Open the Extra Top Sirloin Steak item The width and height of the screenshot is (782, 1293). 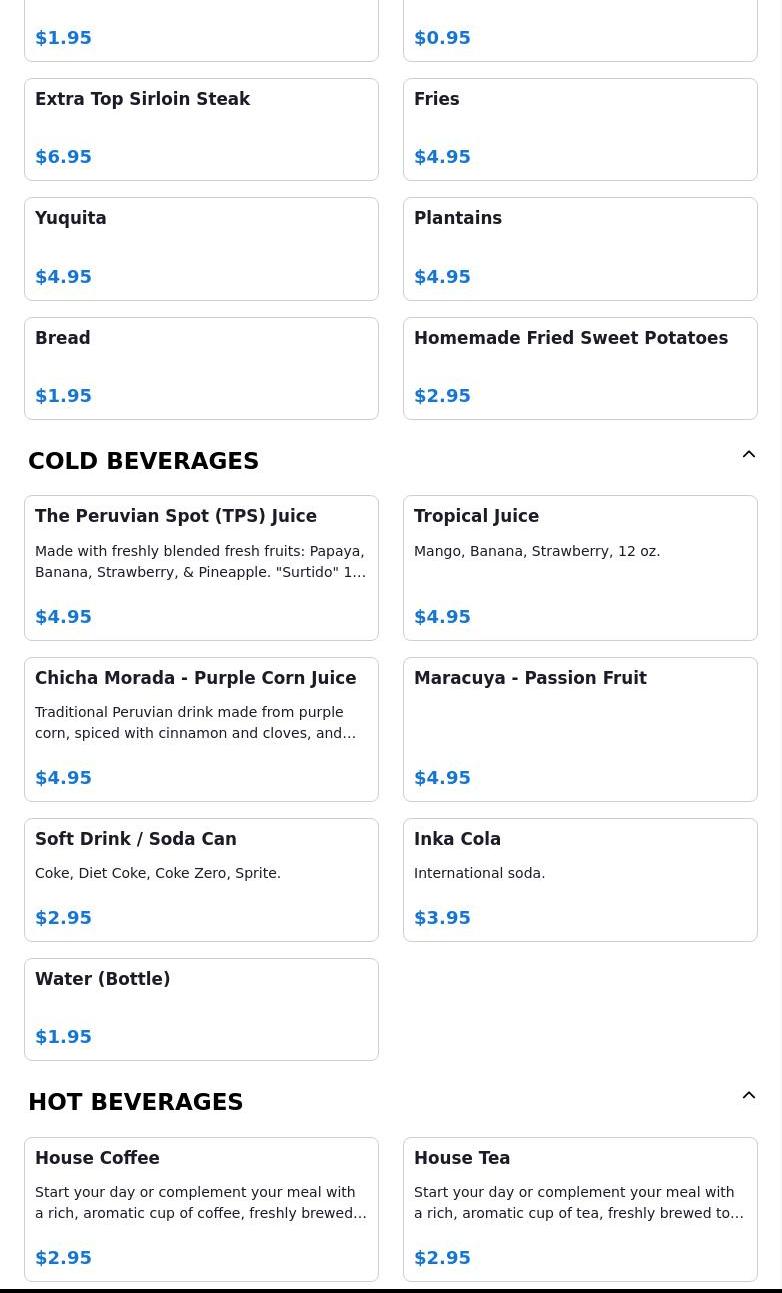(201, 129)
